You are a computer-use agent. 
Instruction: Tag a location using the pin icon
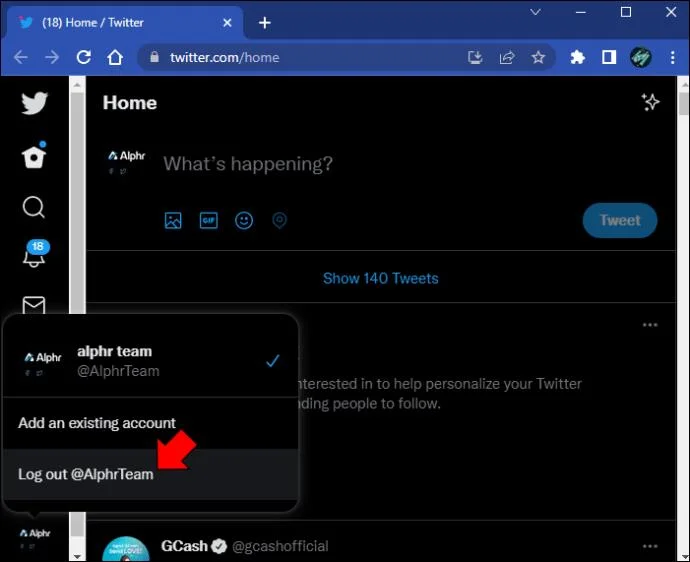pos(279,220)
